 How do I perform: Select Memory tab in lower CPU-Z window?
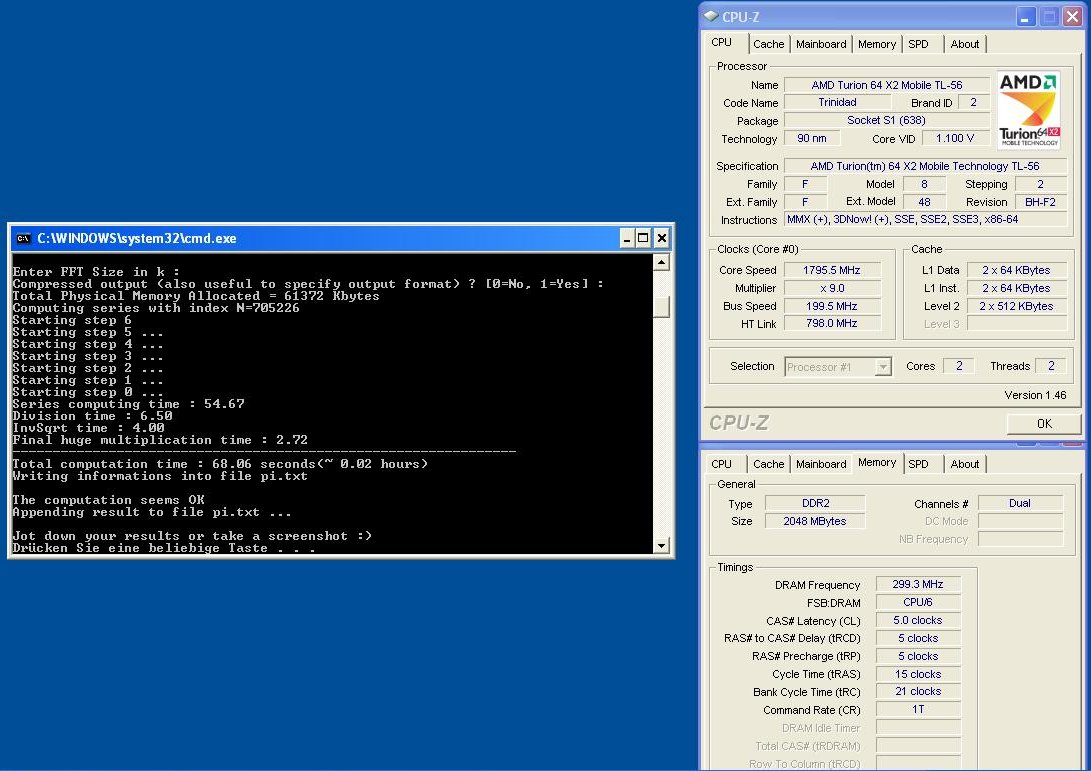(877, 463)
